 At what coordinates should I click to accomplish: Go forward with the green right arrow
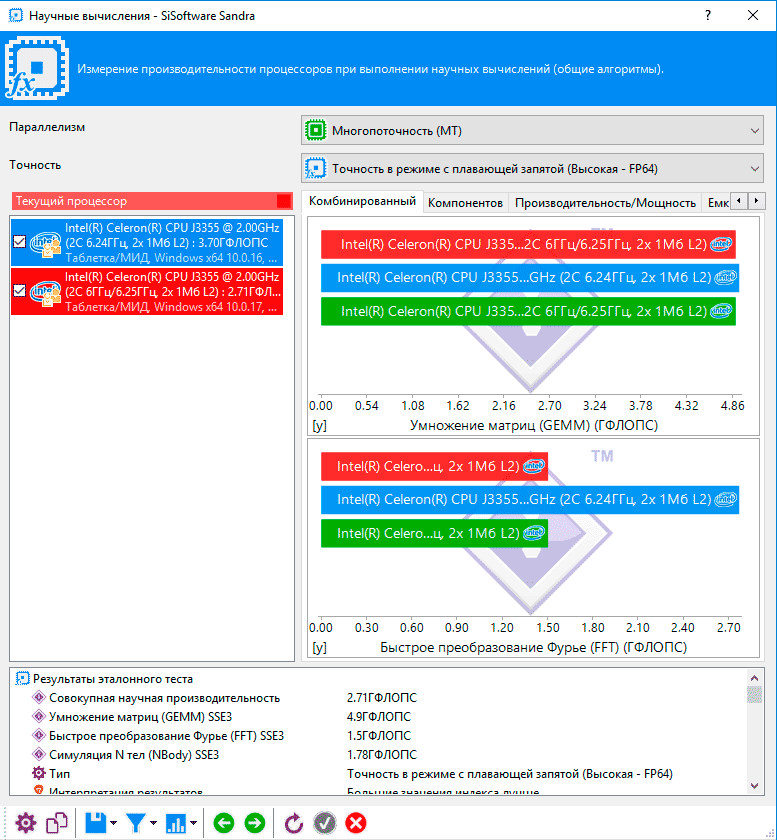[x=255, y=823]
